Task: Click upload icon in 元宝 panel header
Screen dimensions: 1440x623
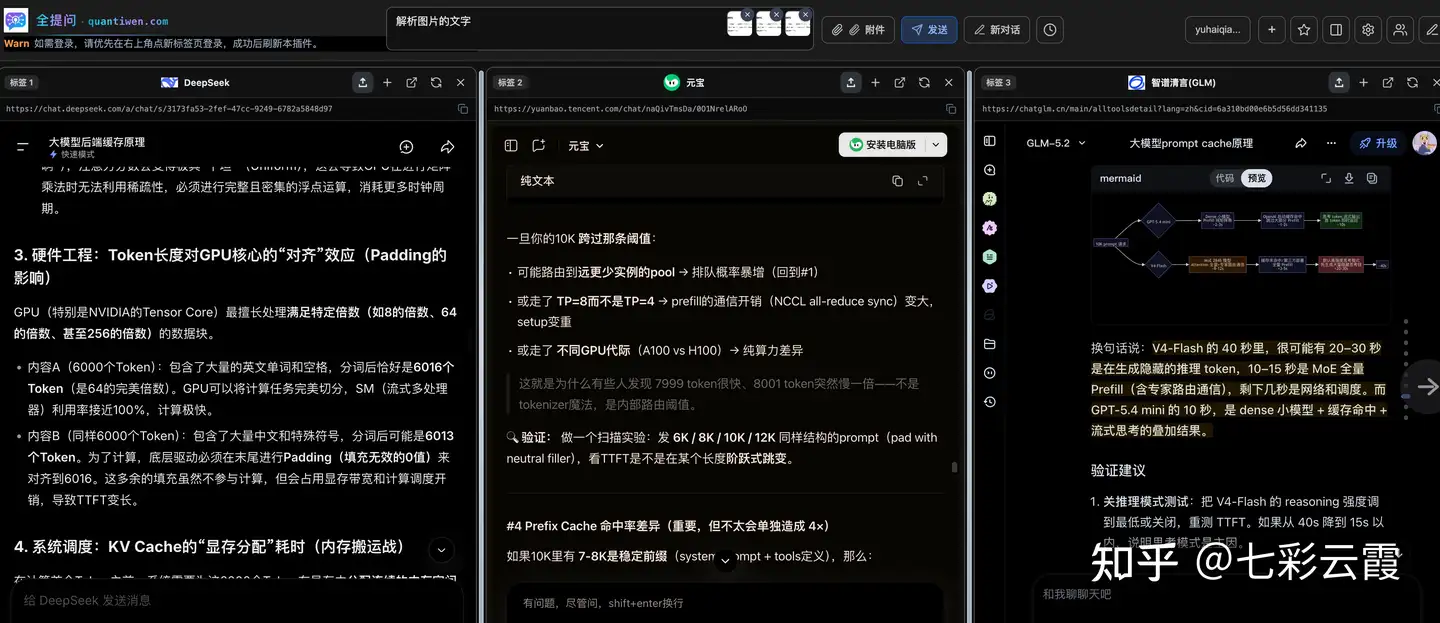Action: coord(850,83)
